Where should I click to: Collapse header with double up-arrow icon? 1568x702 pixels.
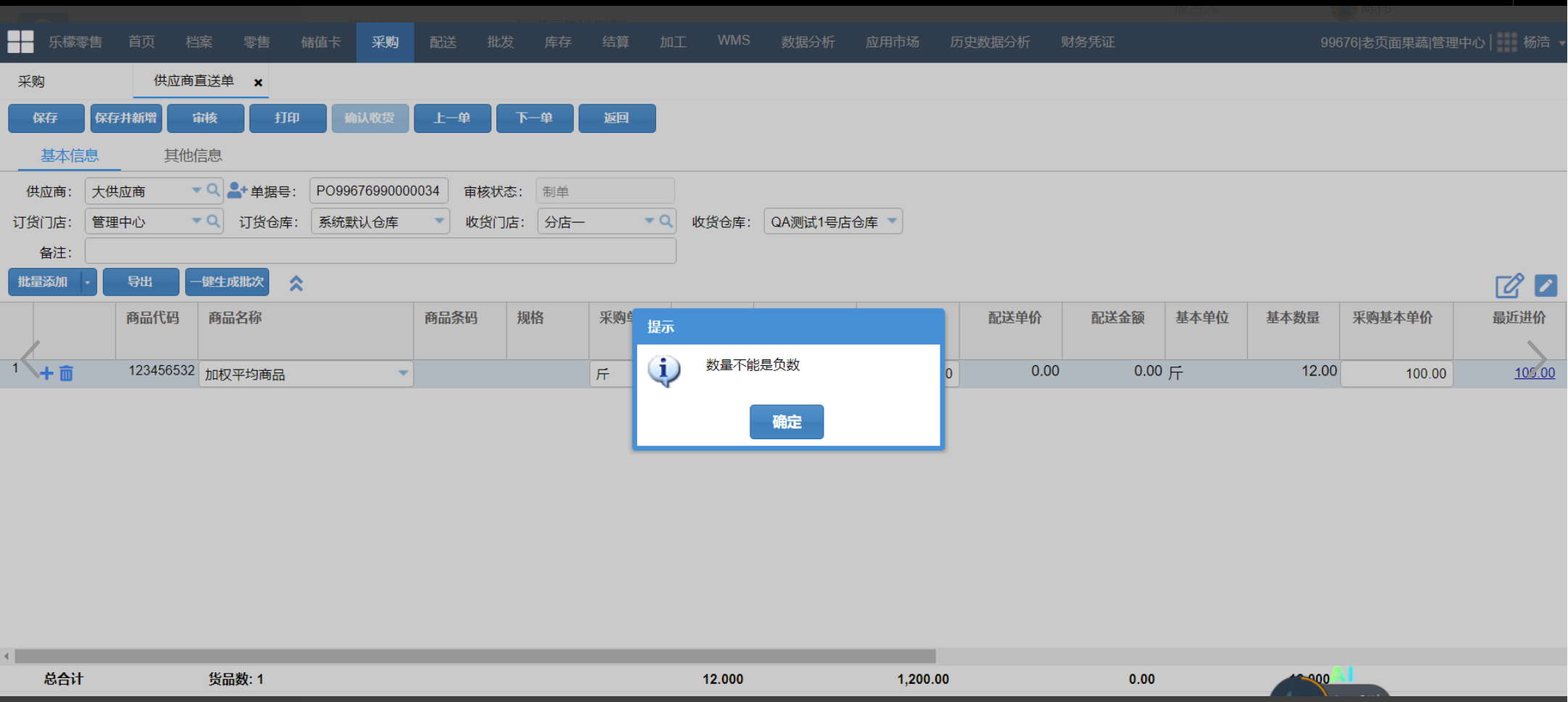(296, 283)
